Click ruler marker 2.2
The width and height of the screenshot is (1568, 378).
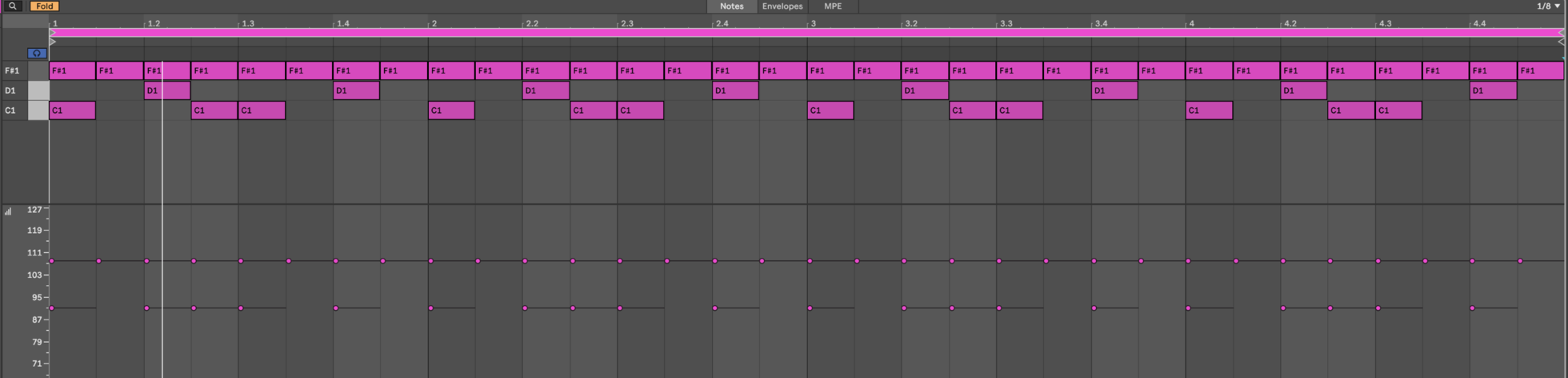pos(532,23)
